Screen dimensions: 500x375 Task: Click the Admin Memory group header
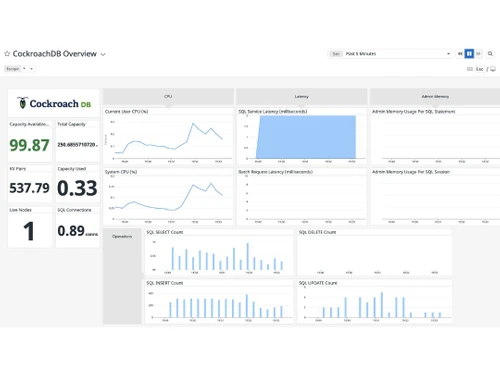[x=435, y=96]
